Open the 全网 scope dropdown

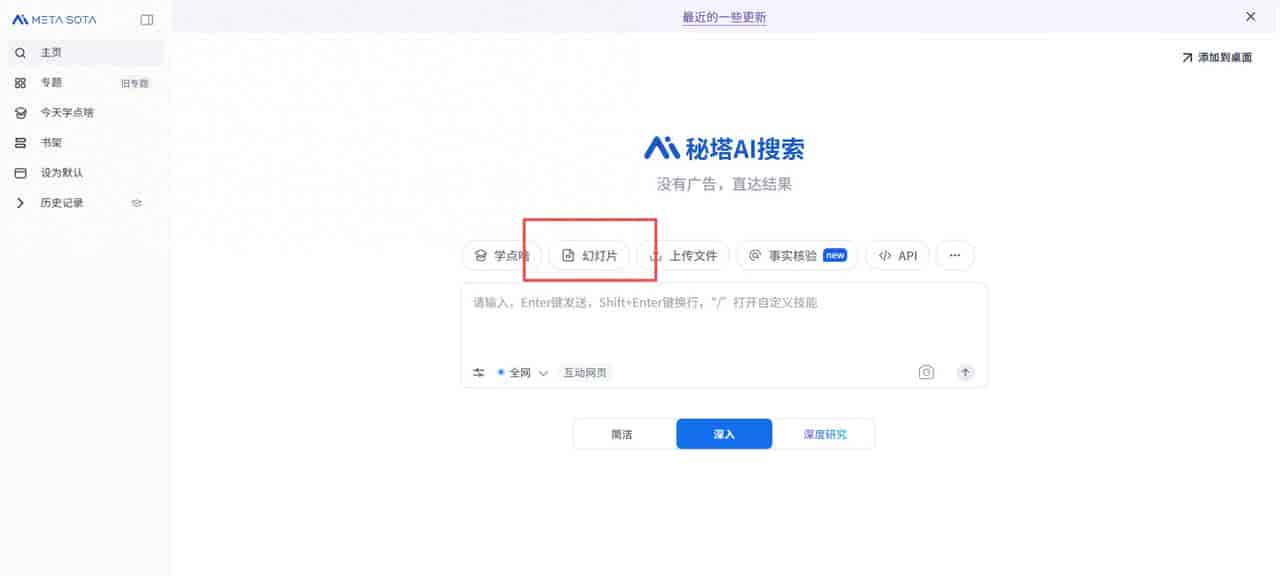point(523,373)
